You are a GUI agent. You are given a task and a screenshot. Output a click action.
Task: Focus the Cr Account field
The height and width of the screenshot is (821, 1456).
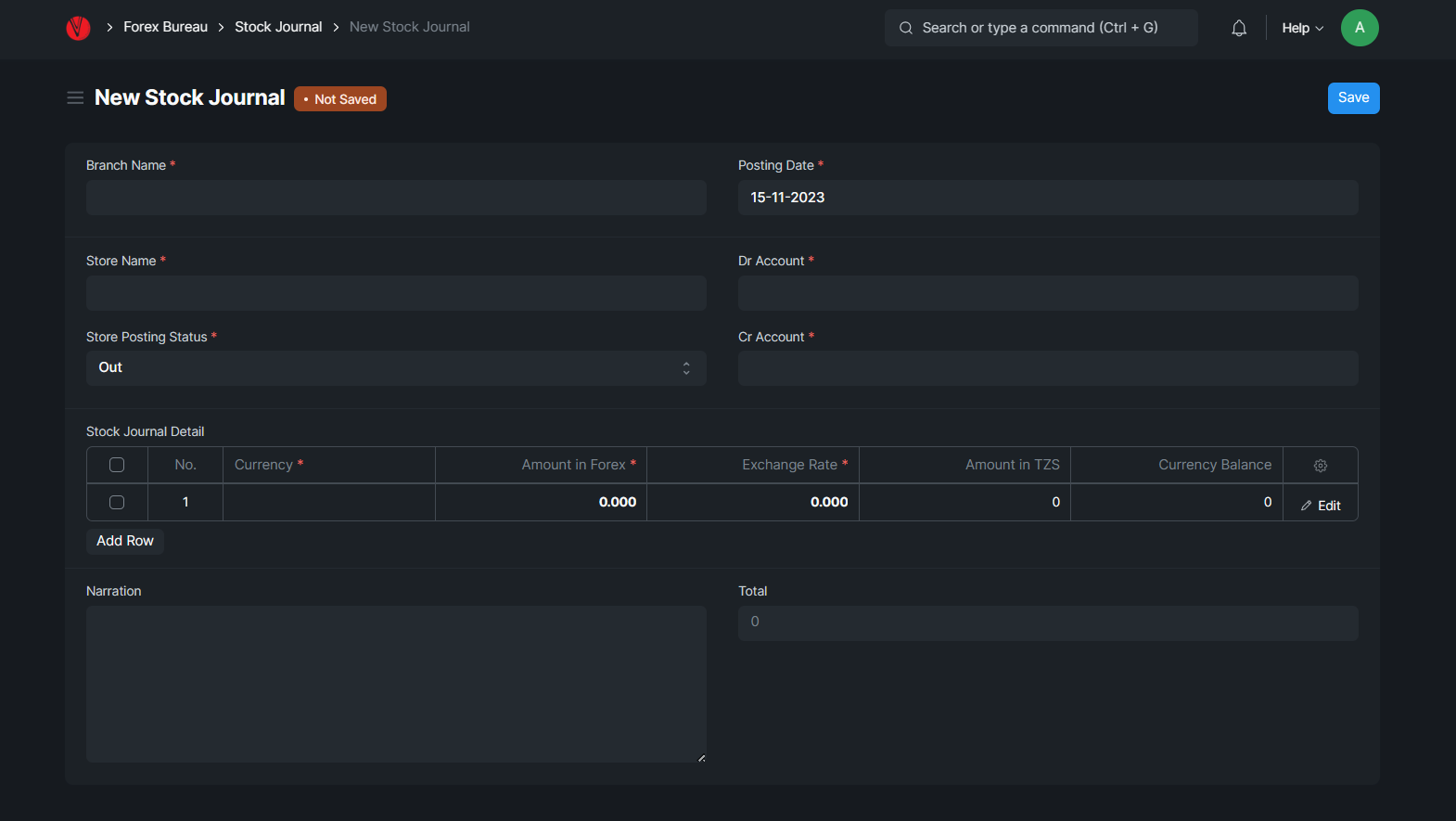point(1048,368)
